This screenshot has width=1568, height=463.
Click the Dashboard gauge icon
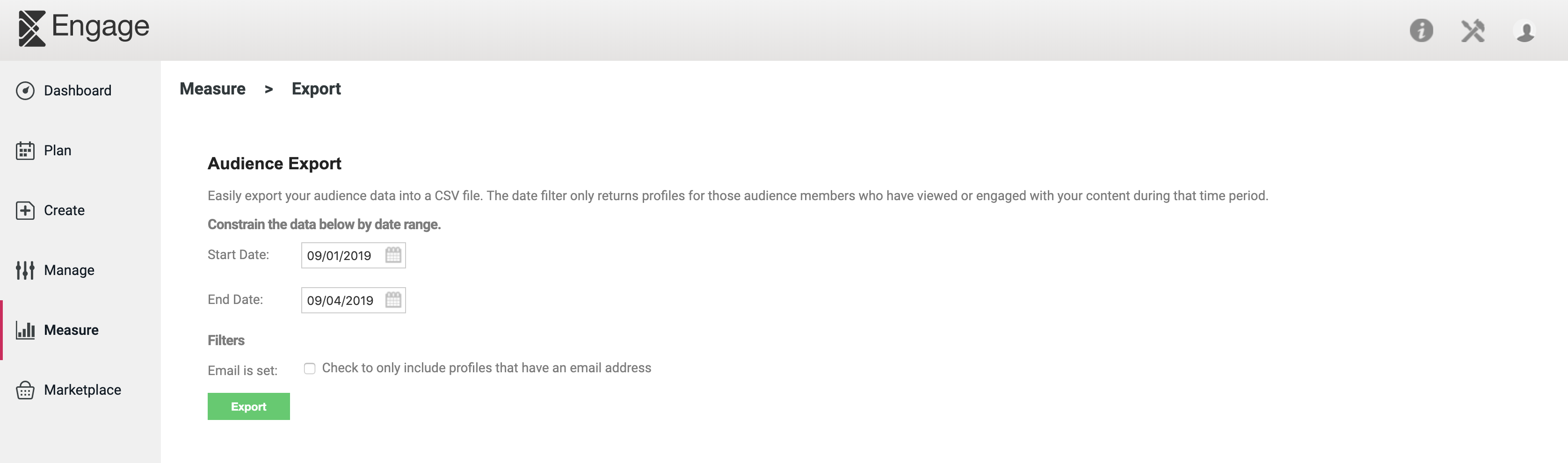pos(25,91)
